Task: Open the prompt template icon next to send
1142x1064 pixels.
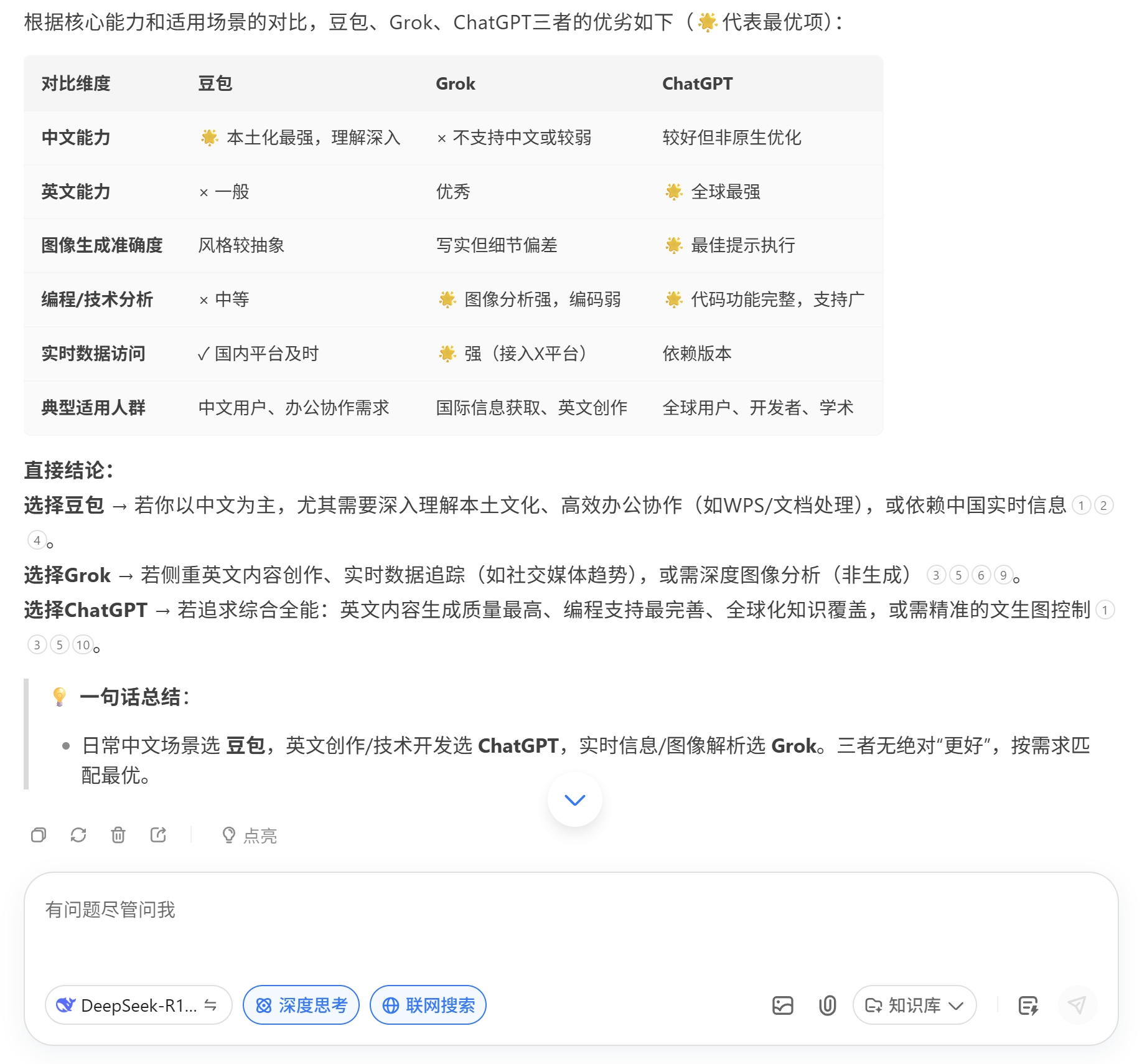Action: (1028, 1005)
